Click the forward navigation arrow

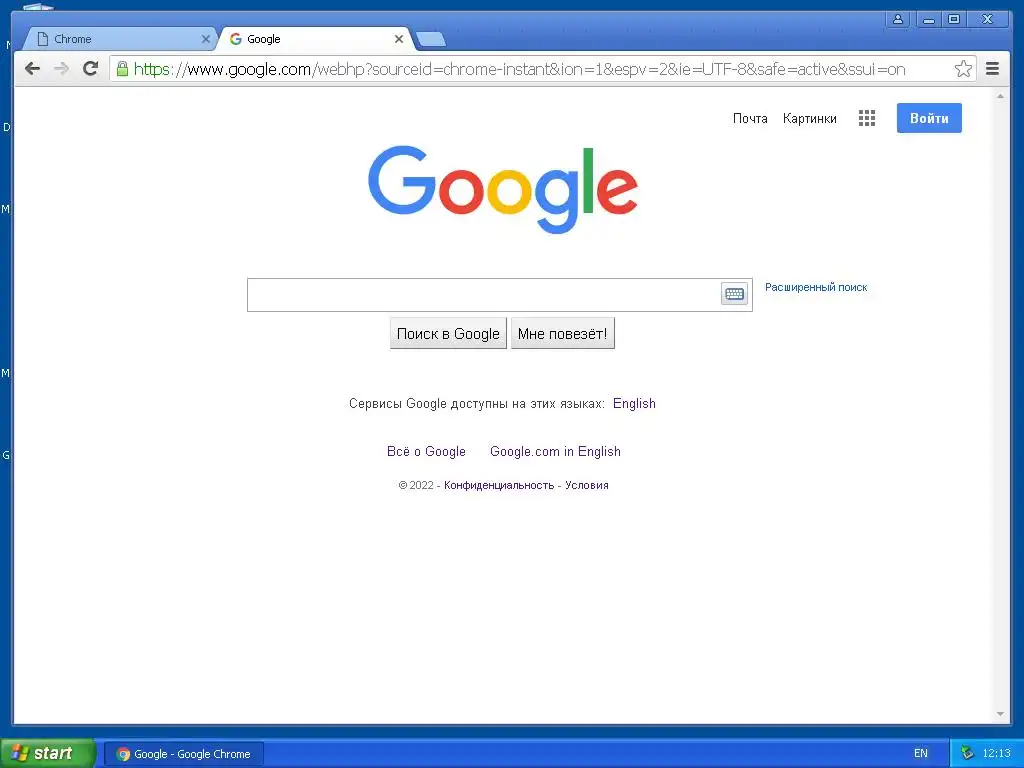click(61, 69)
